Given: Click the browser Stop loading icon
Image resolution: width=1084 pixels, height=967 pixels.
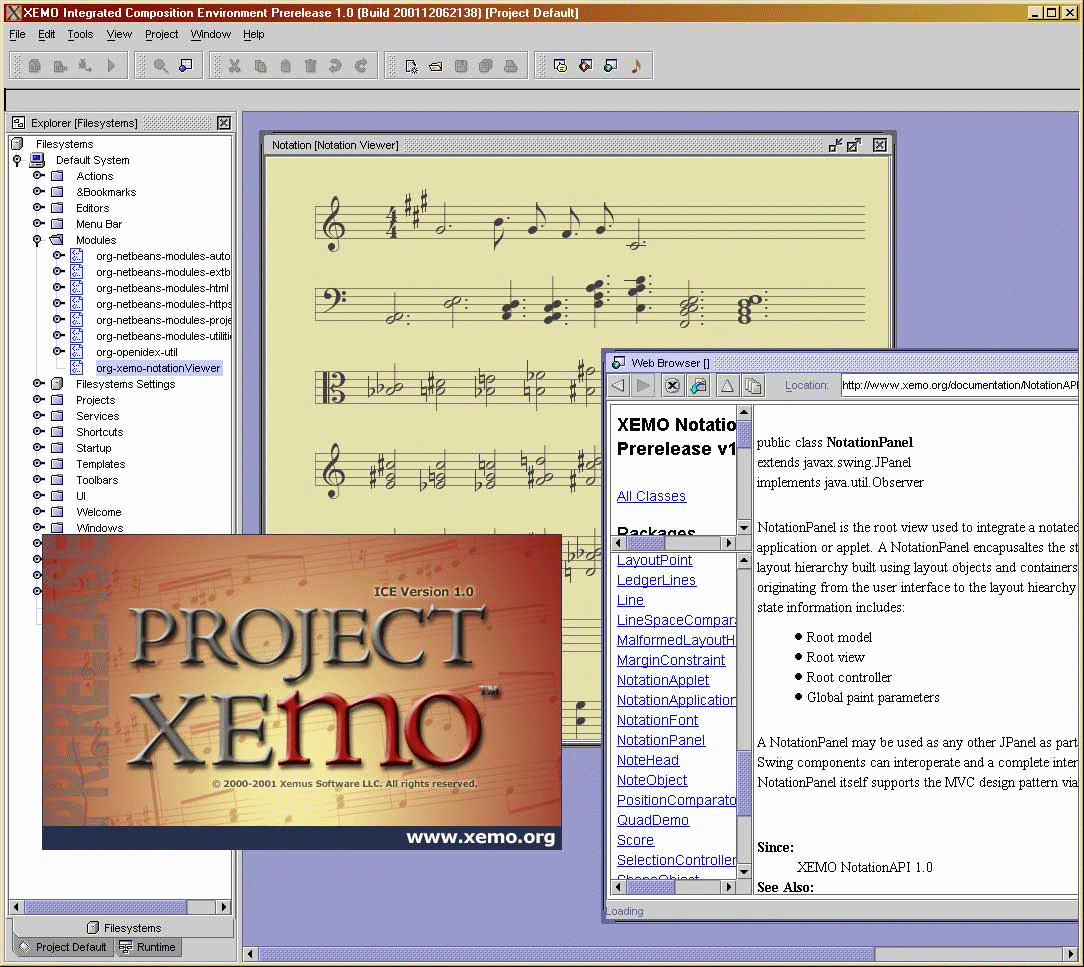Looking at the screenshot, I should [x=672, y=386].
